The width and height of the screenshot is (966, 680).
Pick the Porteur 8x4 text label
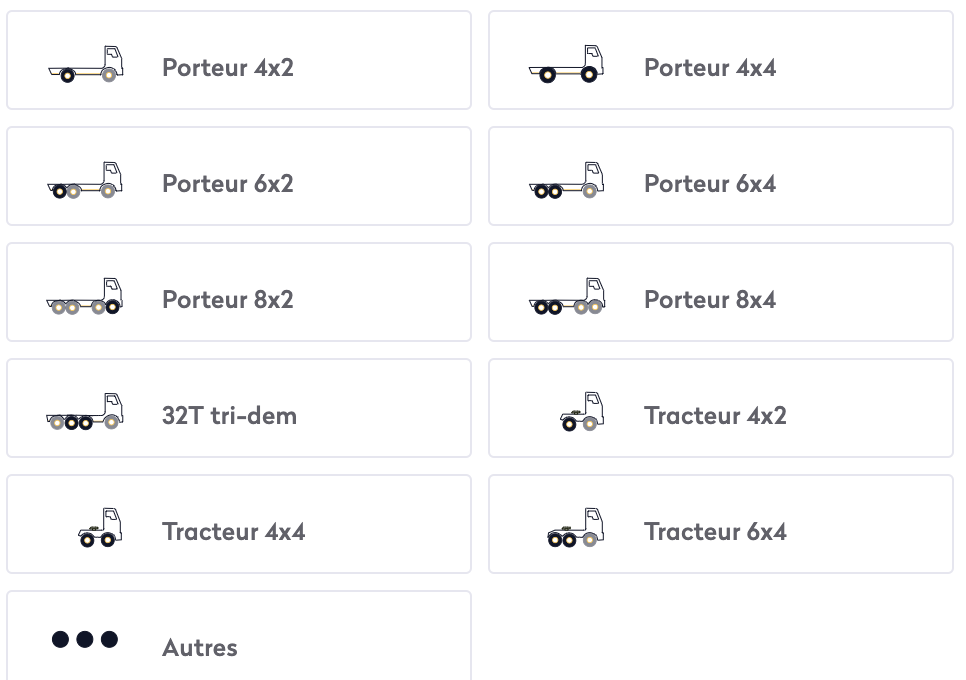click(710, 300)
